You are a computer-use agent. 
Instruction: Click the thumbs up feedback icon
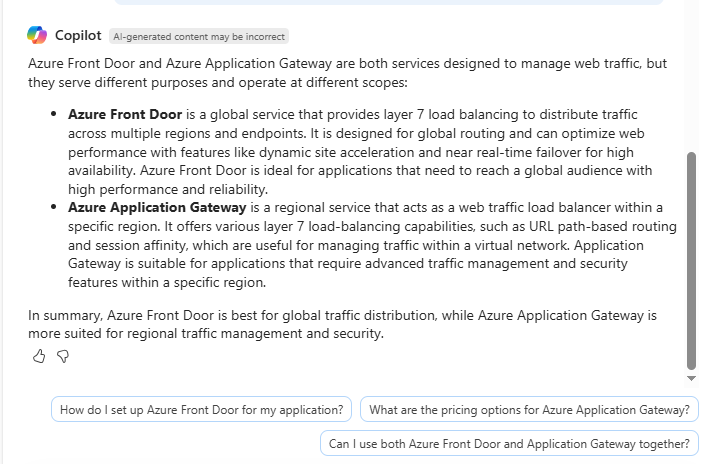click(39, 356)
